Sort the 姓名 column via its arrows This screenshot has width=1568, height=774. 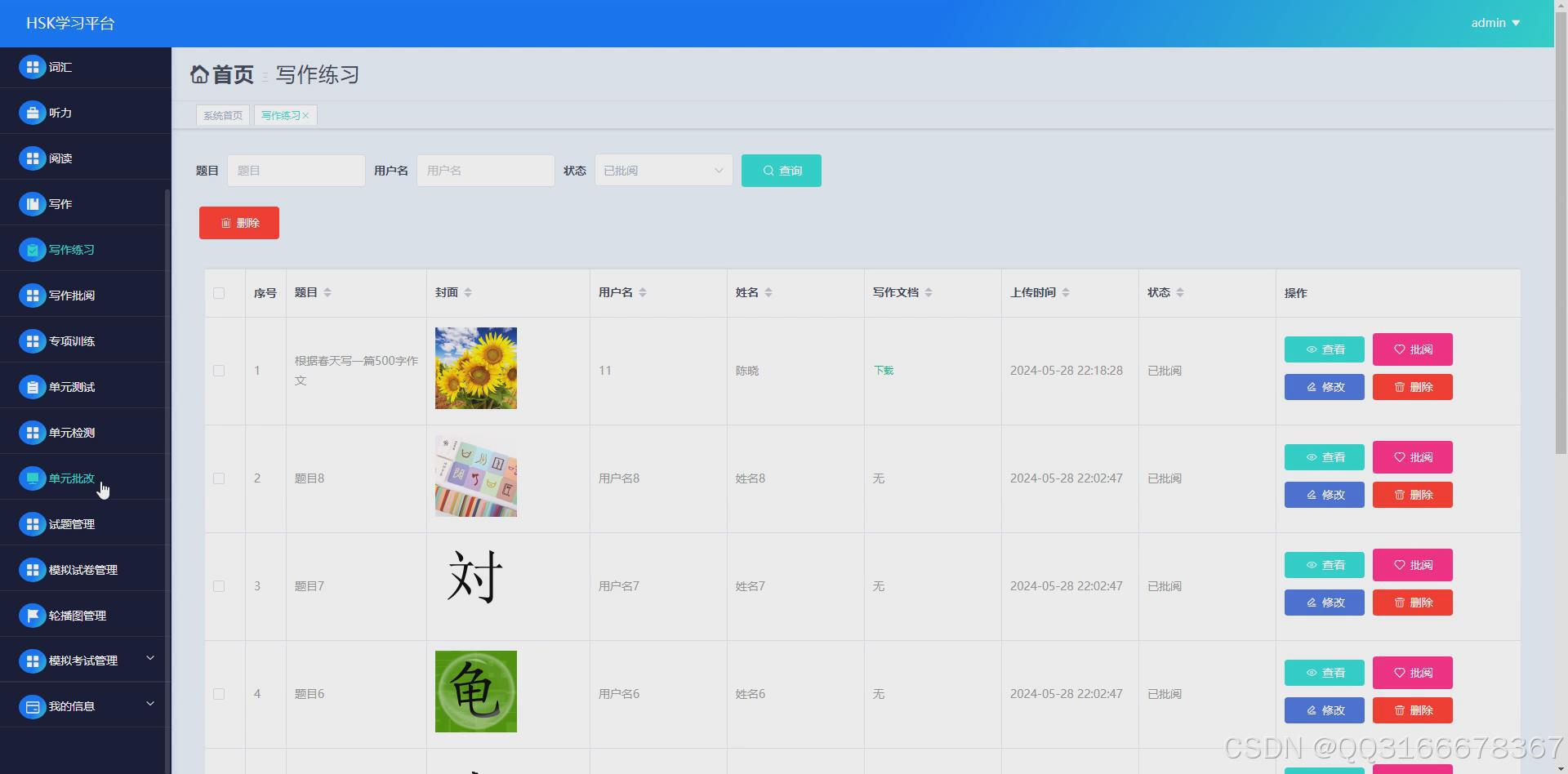click(768, 292)
